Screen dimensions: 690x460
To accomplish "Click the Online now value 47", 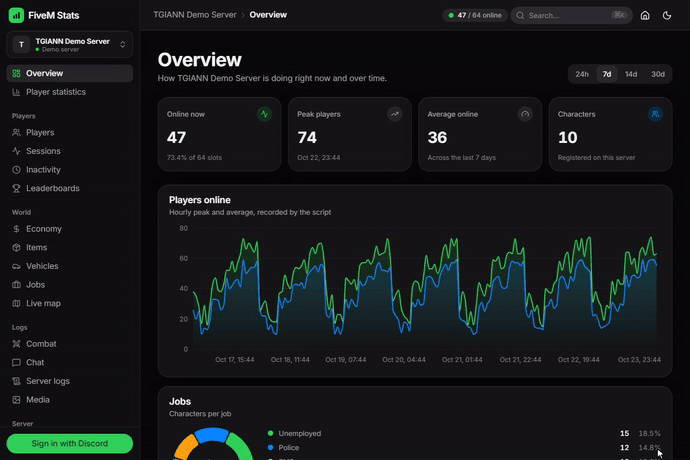I will pyautogui.click(x=176, y=138).
